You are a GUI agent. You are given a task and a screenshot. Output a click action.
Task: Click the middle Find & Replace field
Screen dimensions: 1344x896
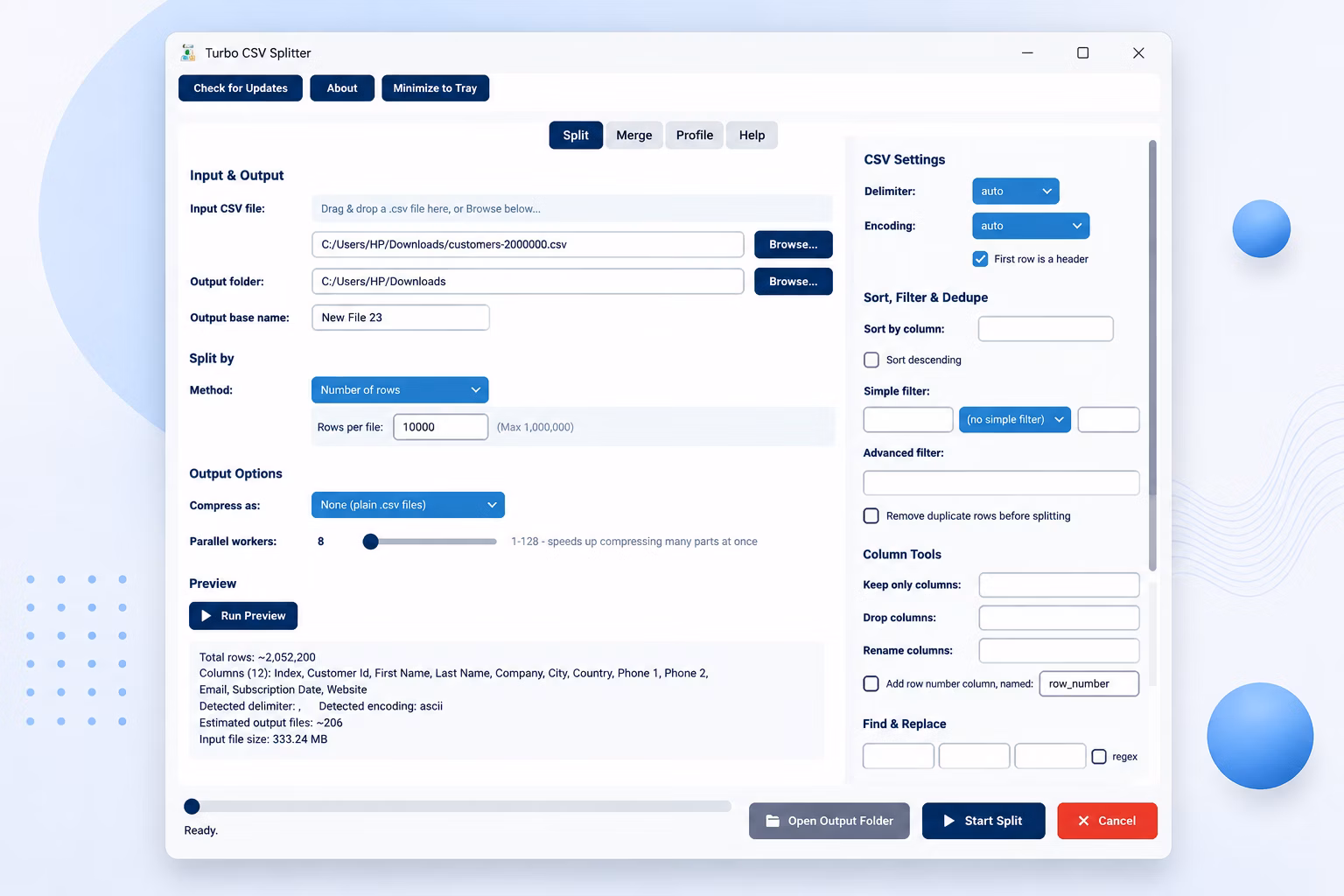tap(975, 756)
